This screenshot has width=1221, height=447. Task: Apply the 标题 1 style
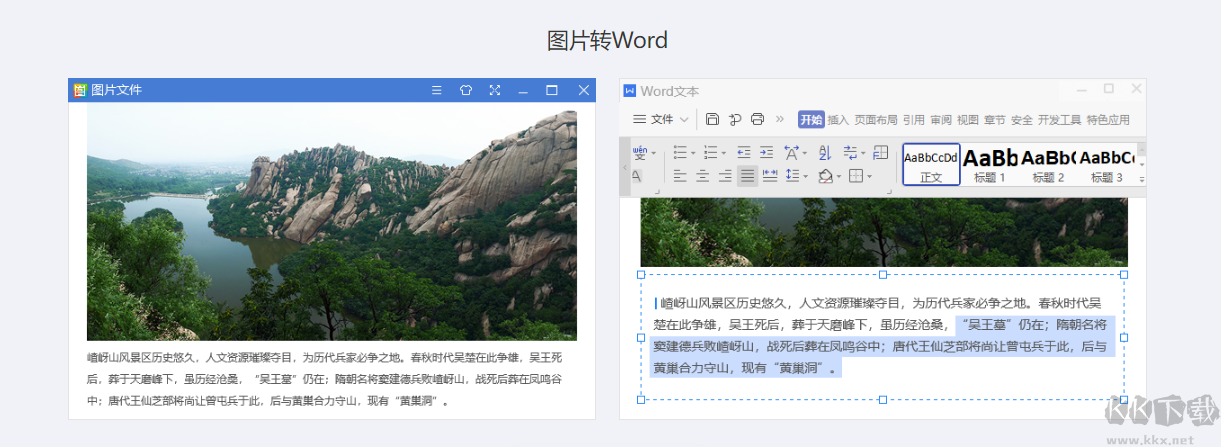point(989,164)
